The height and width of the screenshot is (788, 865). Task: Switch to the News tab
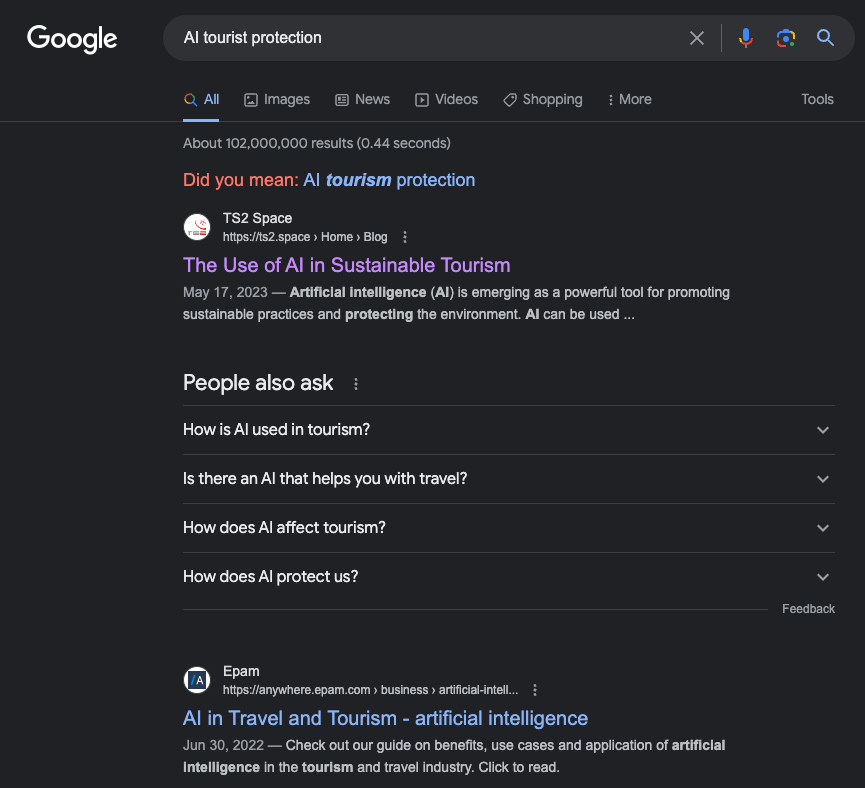tap(362, 99)
